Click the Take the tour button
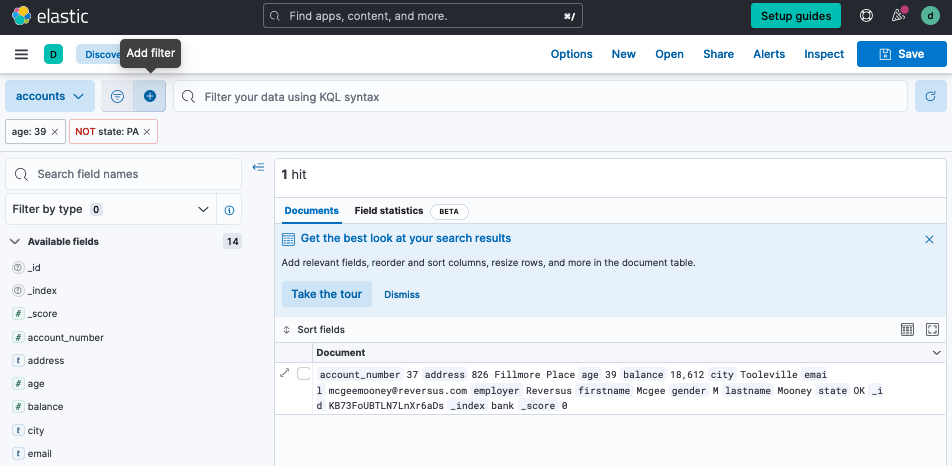This screenshot has height=466, width=952. click(x=327, y=294)
